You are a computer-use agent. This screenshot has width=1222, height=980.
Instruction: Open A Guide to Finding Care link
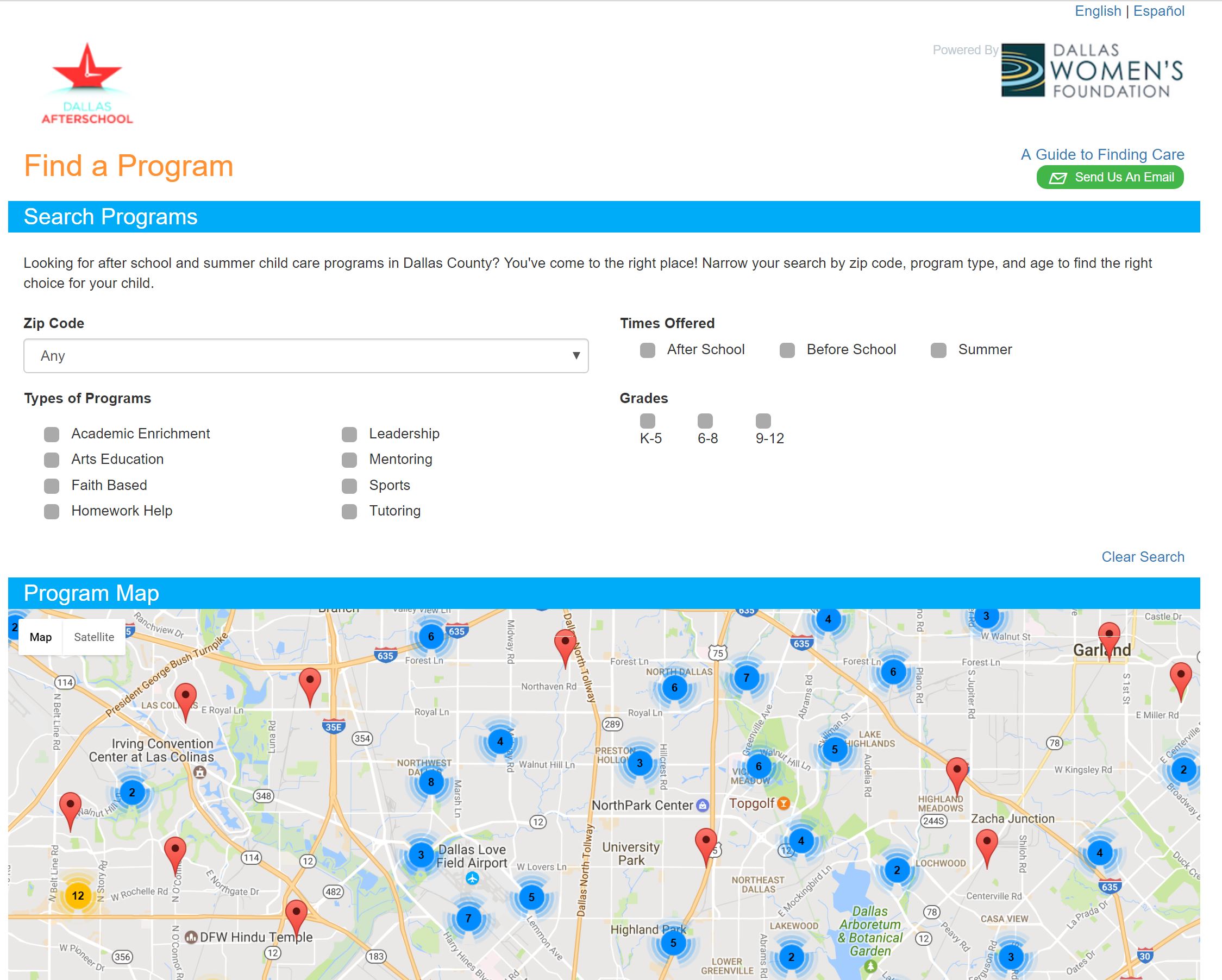pyautogui.click(x=1102, y=155)
